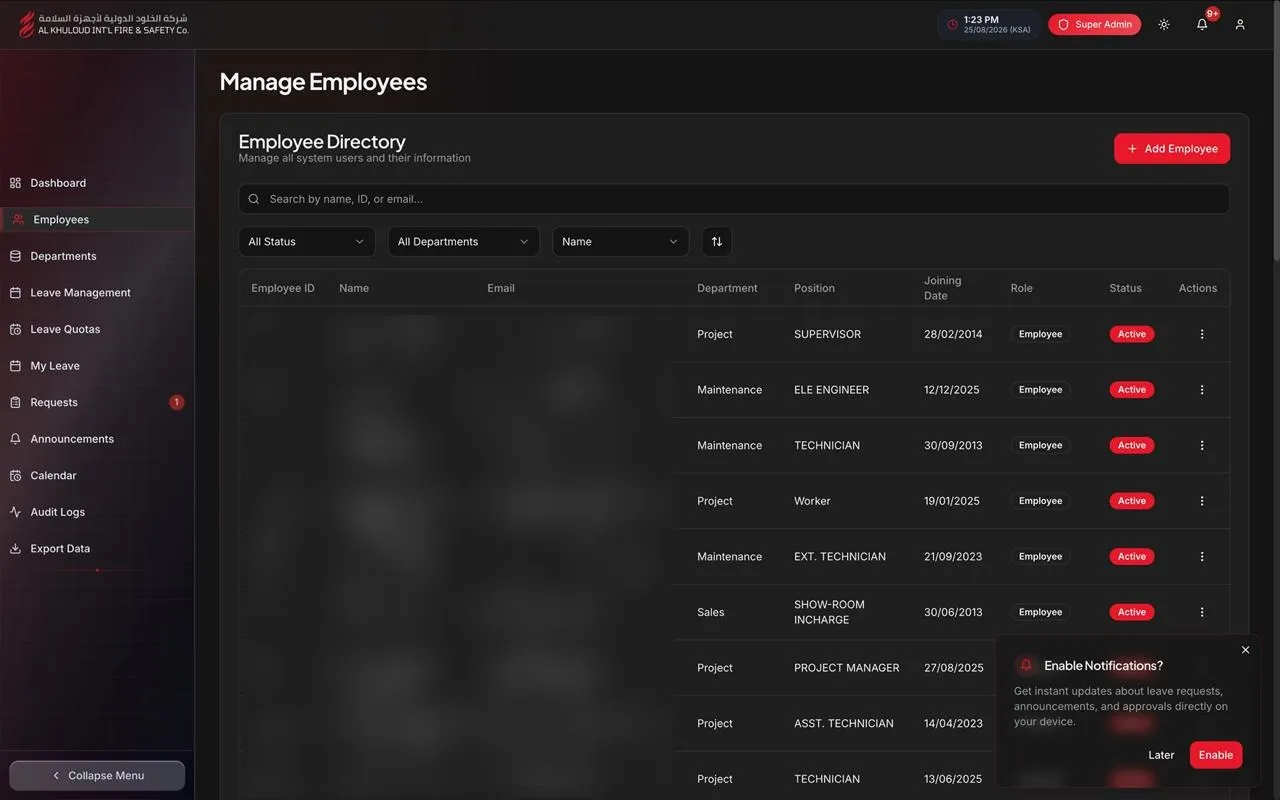Select Employees in the sidebar
1280x800 pixels.
pyautogui.click(x=97, y=220)
